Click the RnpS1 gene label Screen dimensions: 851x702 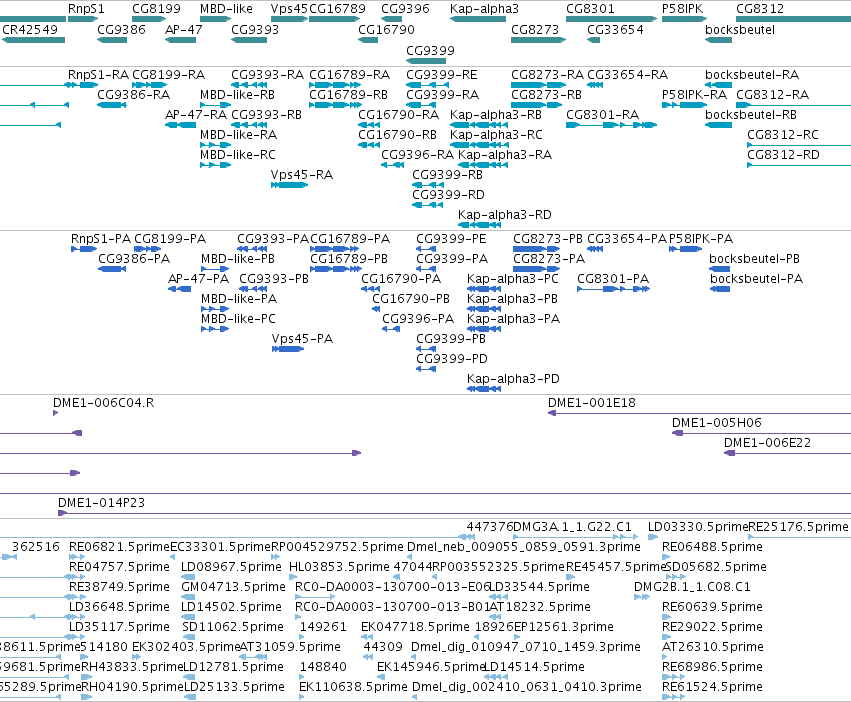(86, 9)
